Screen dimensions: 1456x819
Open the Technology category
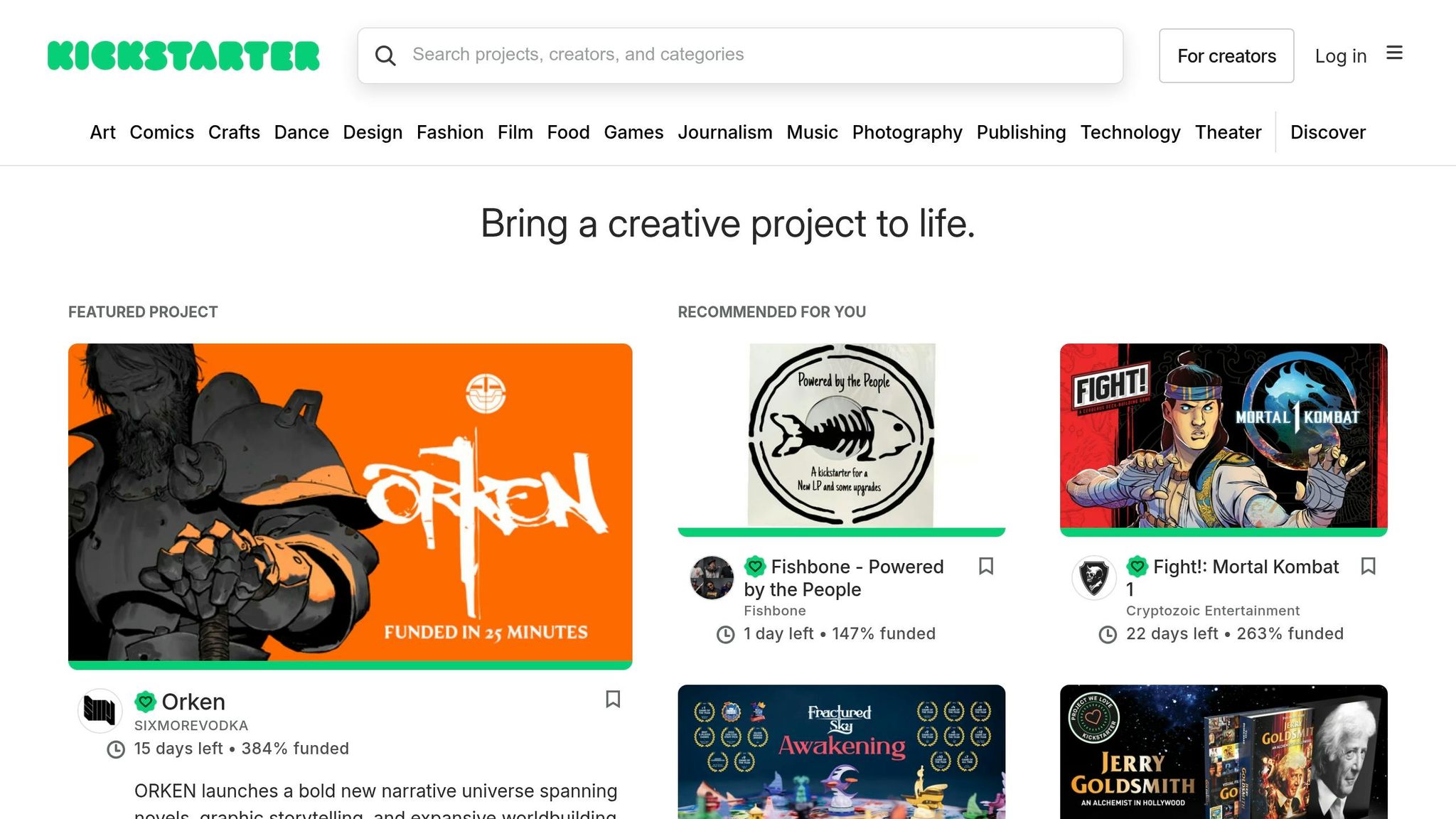pos(1130,132)
